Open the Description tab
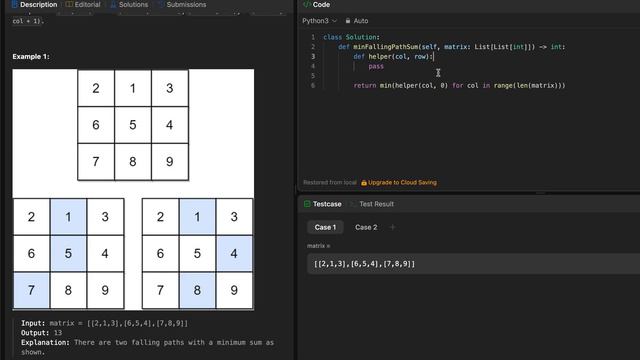Viewport: 640px width, 360px height. 34,4
